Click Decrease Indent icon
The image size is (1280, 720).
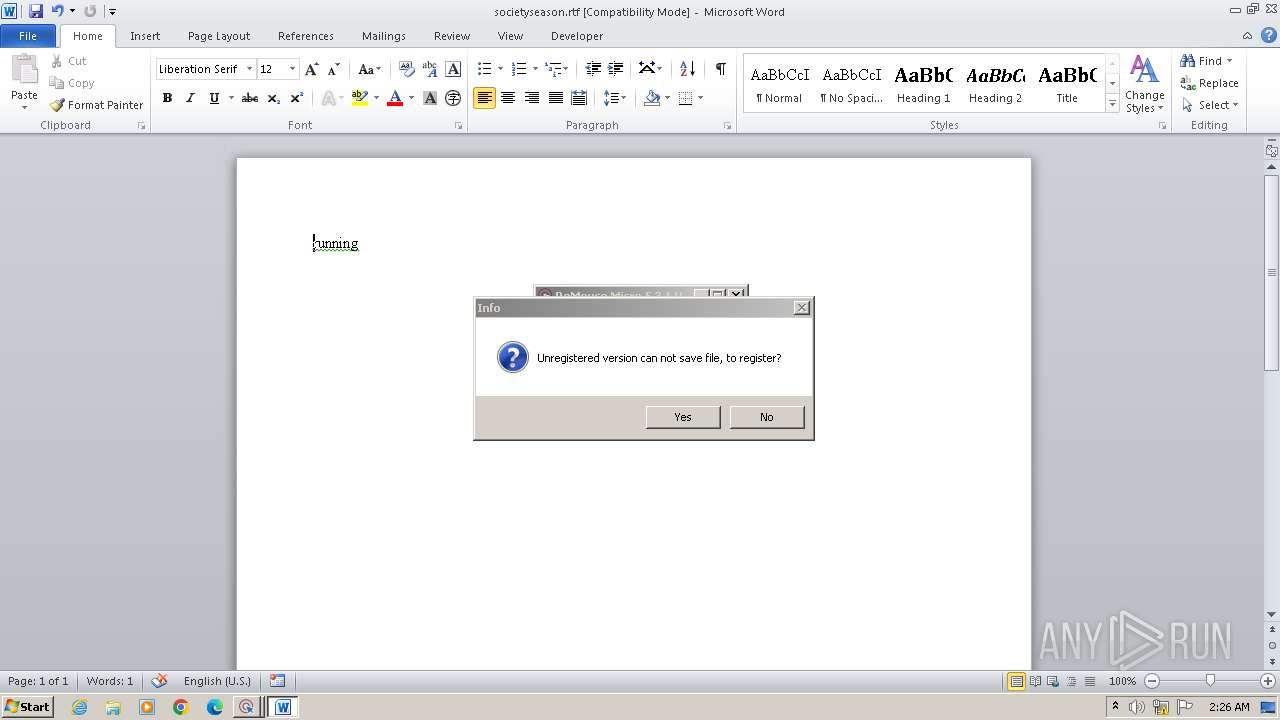pyautogui.click(x=593, y=69)
